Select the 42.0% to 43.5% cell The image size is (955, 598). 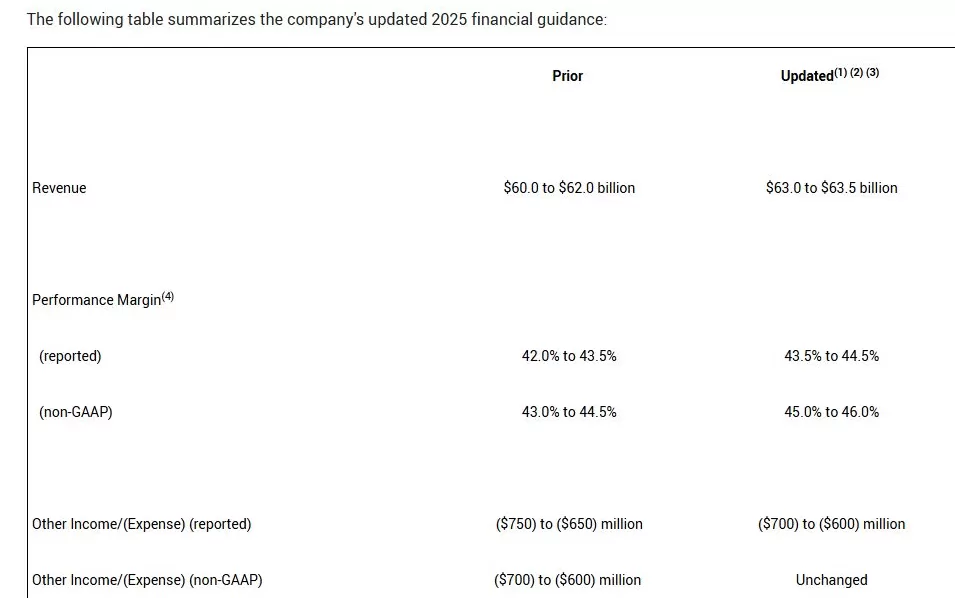click(x=569, y=356)
